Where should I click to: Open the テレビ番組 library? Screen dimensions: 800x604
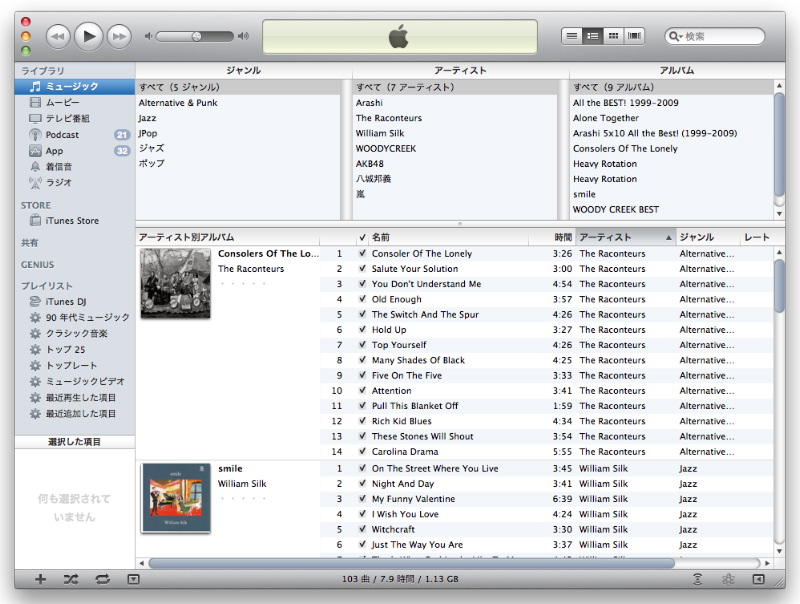click(74, 118)
